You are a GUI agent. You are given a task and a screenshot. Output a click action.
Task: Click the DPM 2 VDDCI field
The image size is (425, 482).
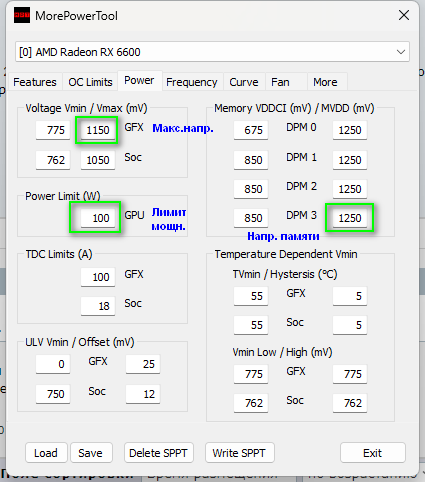pyautogui.click(x=251, y=189)
